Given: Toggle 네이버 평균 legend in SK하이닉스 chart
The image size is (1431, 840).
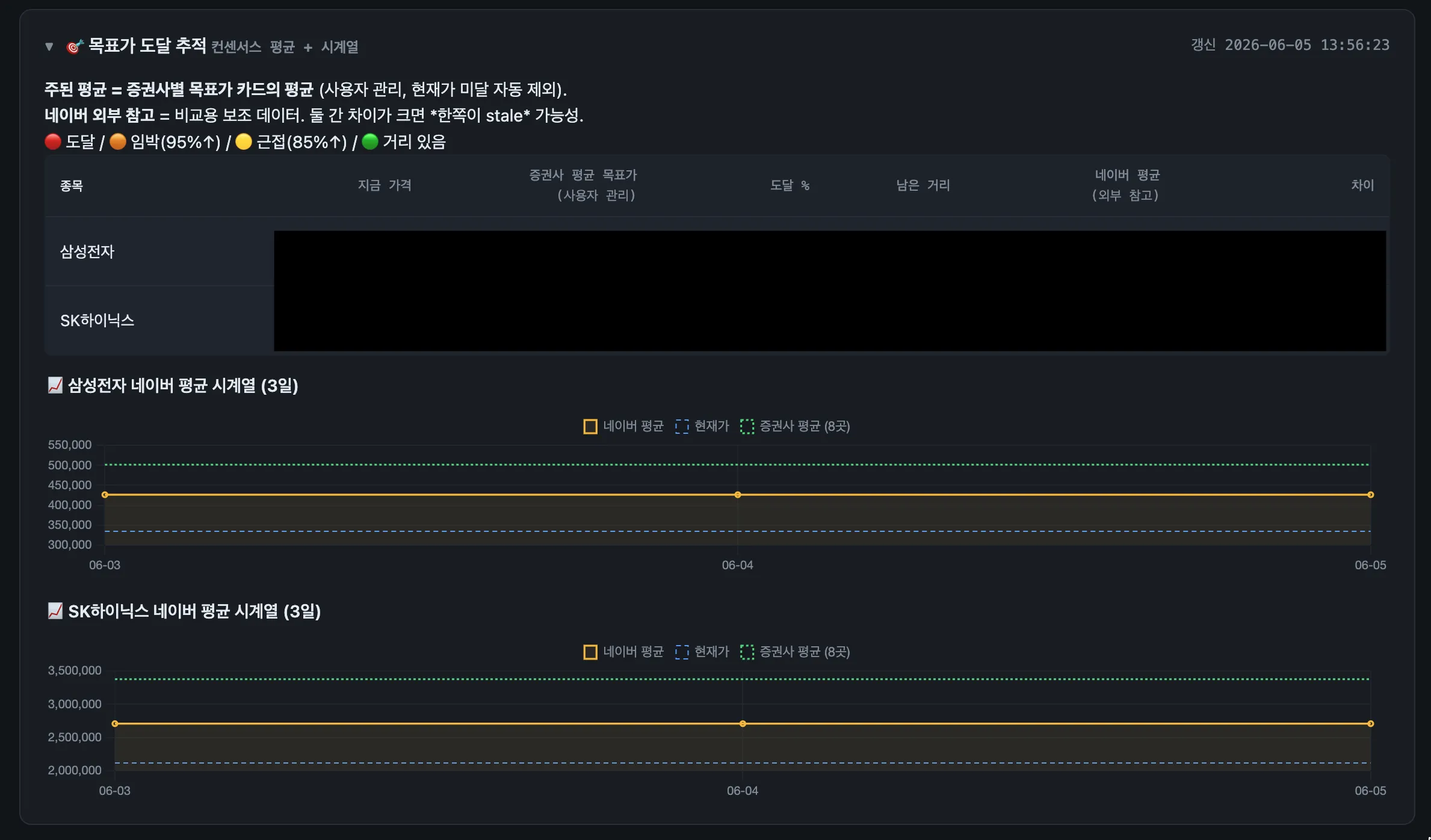Looking at the screenshot, I should coord(623,652).
